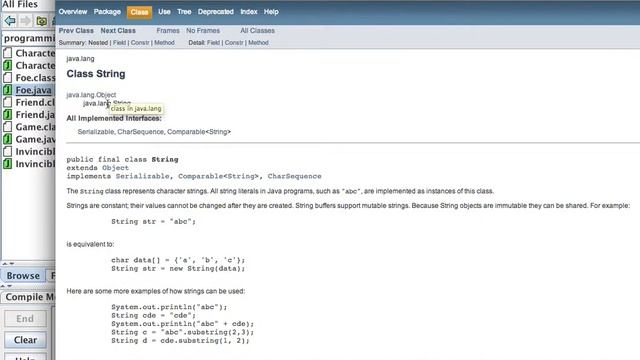Click the All Files panel title
Viewport: 640px width, 360px height.
[x=20, y=4]
